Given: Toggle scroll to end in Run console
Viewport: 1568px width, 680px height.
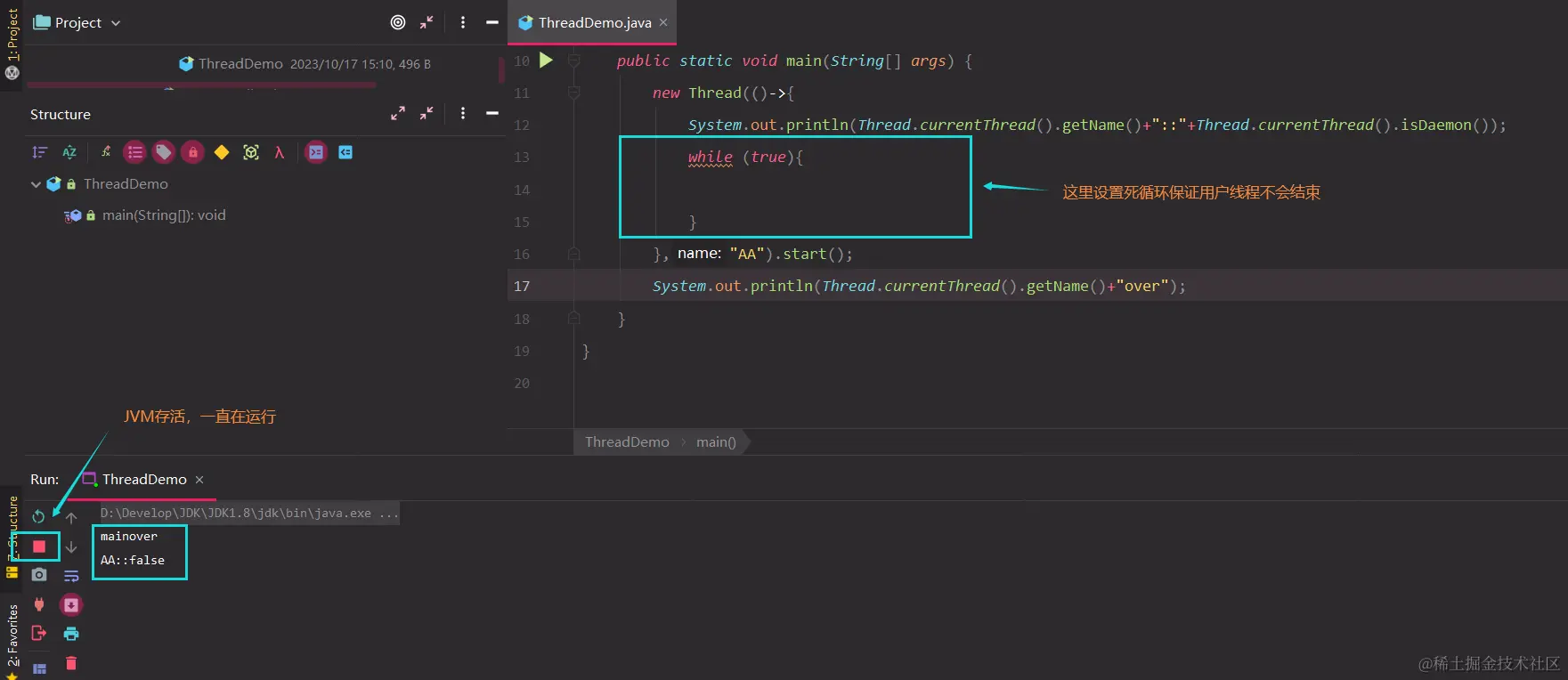Looking at the screenshot, I should pyautogui.click(x=71, y=605).
